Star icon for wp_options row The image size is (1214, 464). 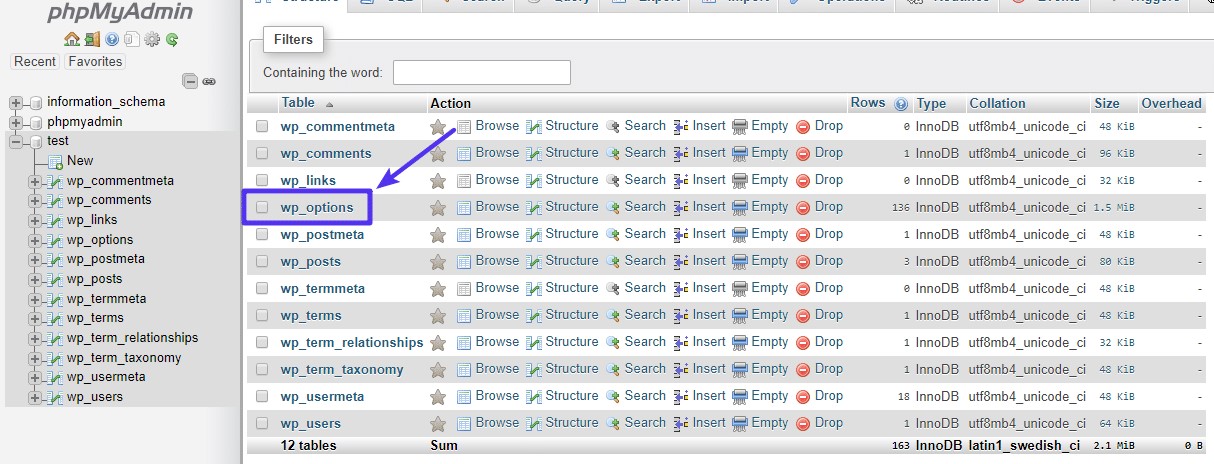437,208
